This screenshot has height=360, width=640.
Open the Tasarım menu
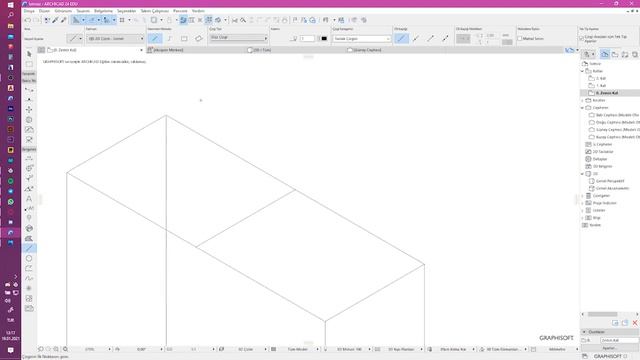pos(83,11)
